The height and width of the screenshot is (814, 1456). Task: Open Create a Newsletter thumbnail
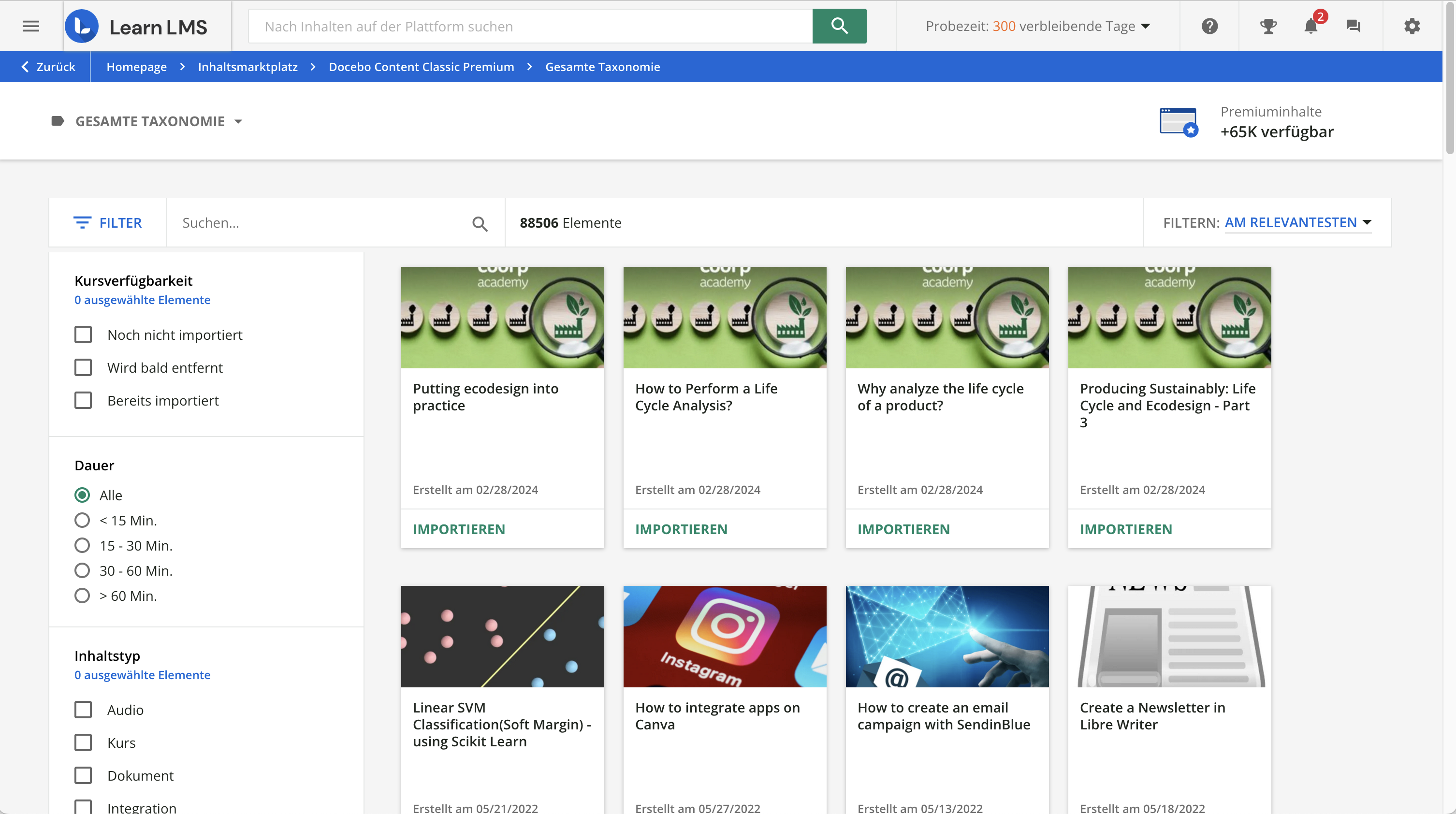(1169, 637)
